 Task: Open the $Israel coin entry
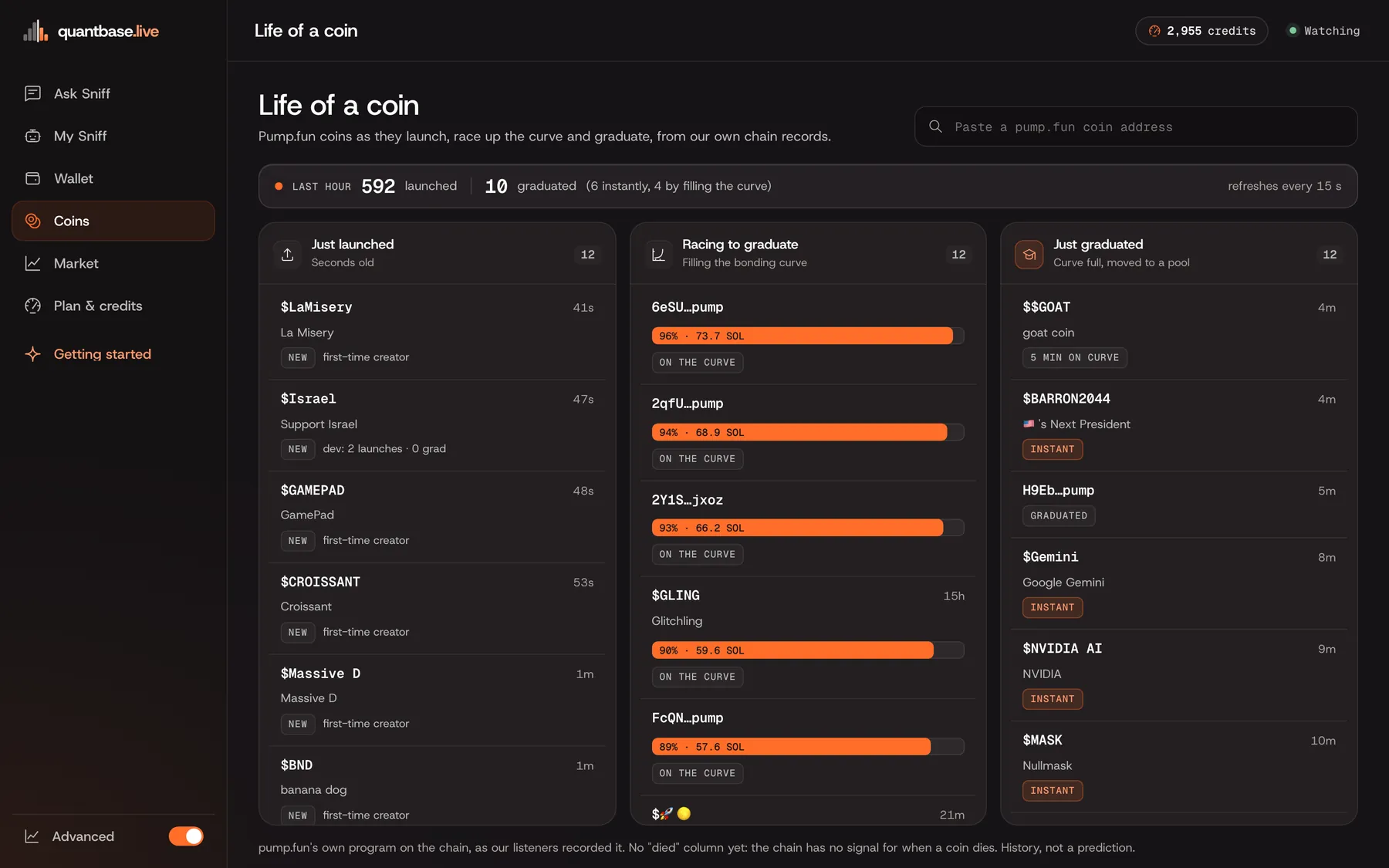click(x=438, y=424)
